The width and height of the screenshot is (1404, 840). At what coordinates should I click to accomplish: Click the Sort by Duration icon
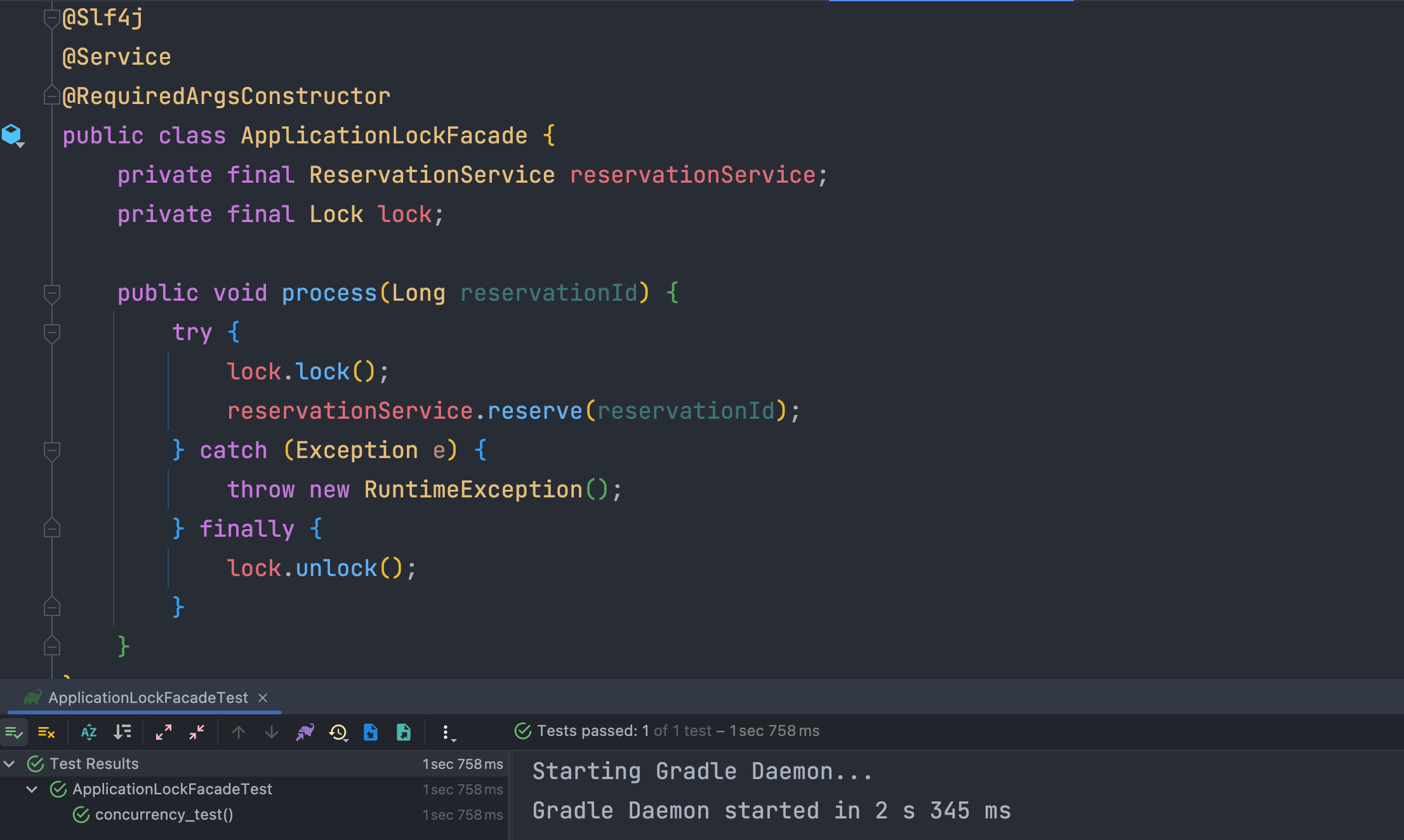(x=122, y=733)
